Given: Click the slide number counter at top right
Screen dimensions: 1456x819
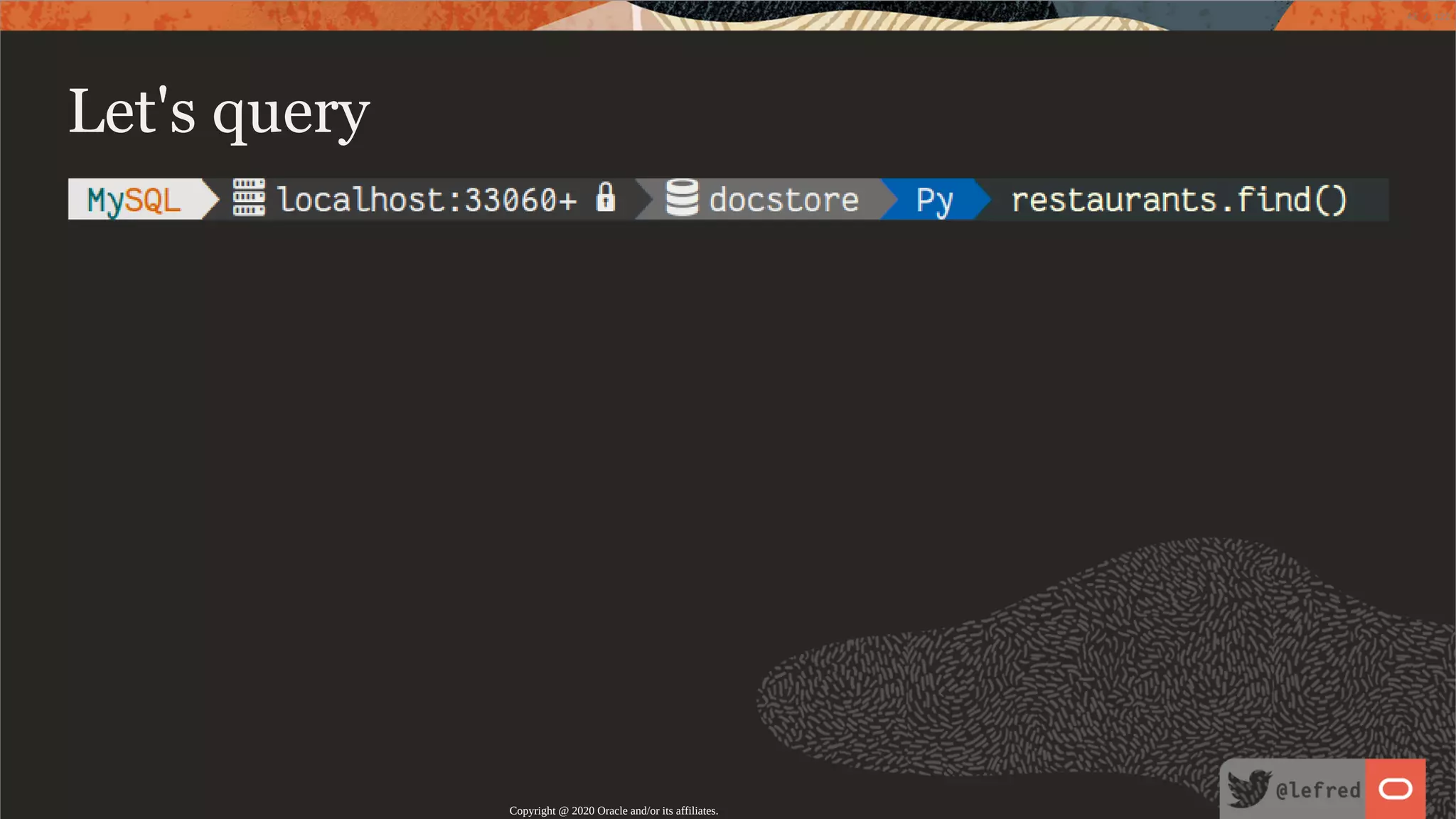Looking at the screenshot, I should 1428,16.
